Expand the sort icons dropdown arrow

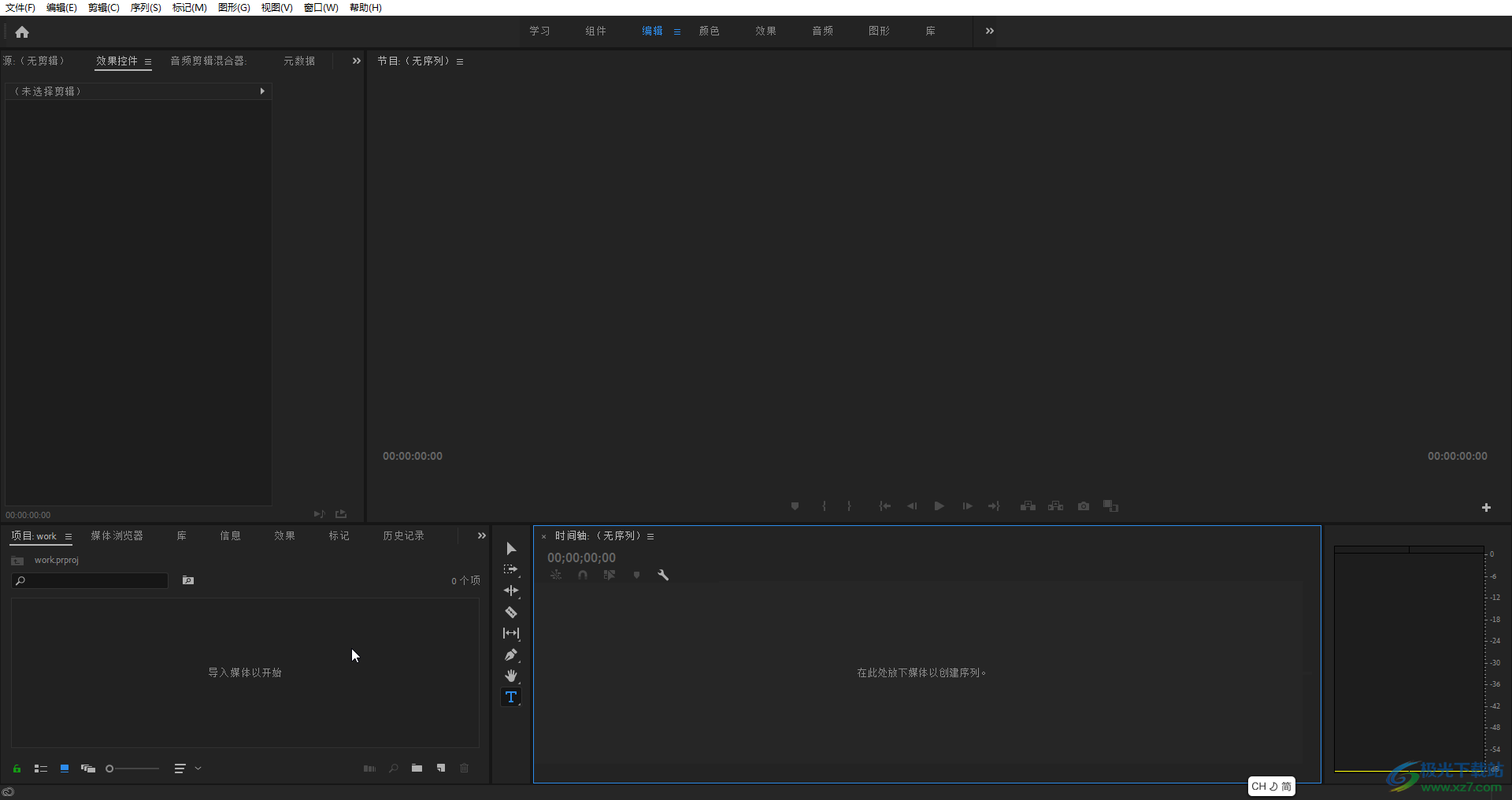(x=198, y=769)
